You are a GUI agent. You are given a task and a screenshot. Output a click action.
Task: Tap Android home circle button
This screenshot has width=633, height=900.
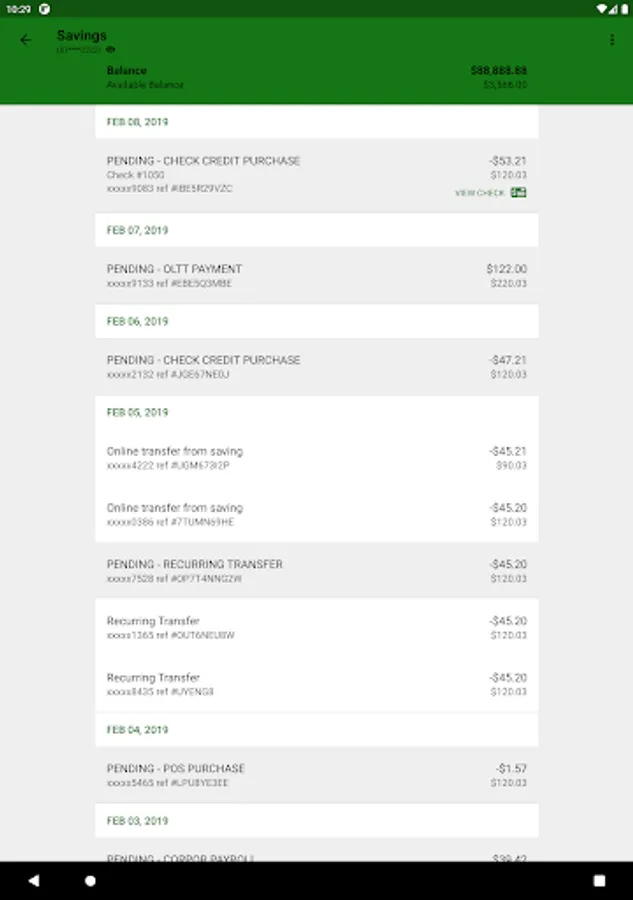coord(90,880)
